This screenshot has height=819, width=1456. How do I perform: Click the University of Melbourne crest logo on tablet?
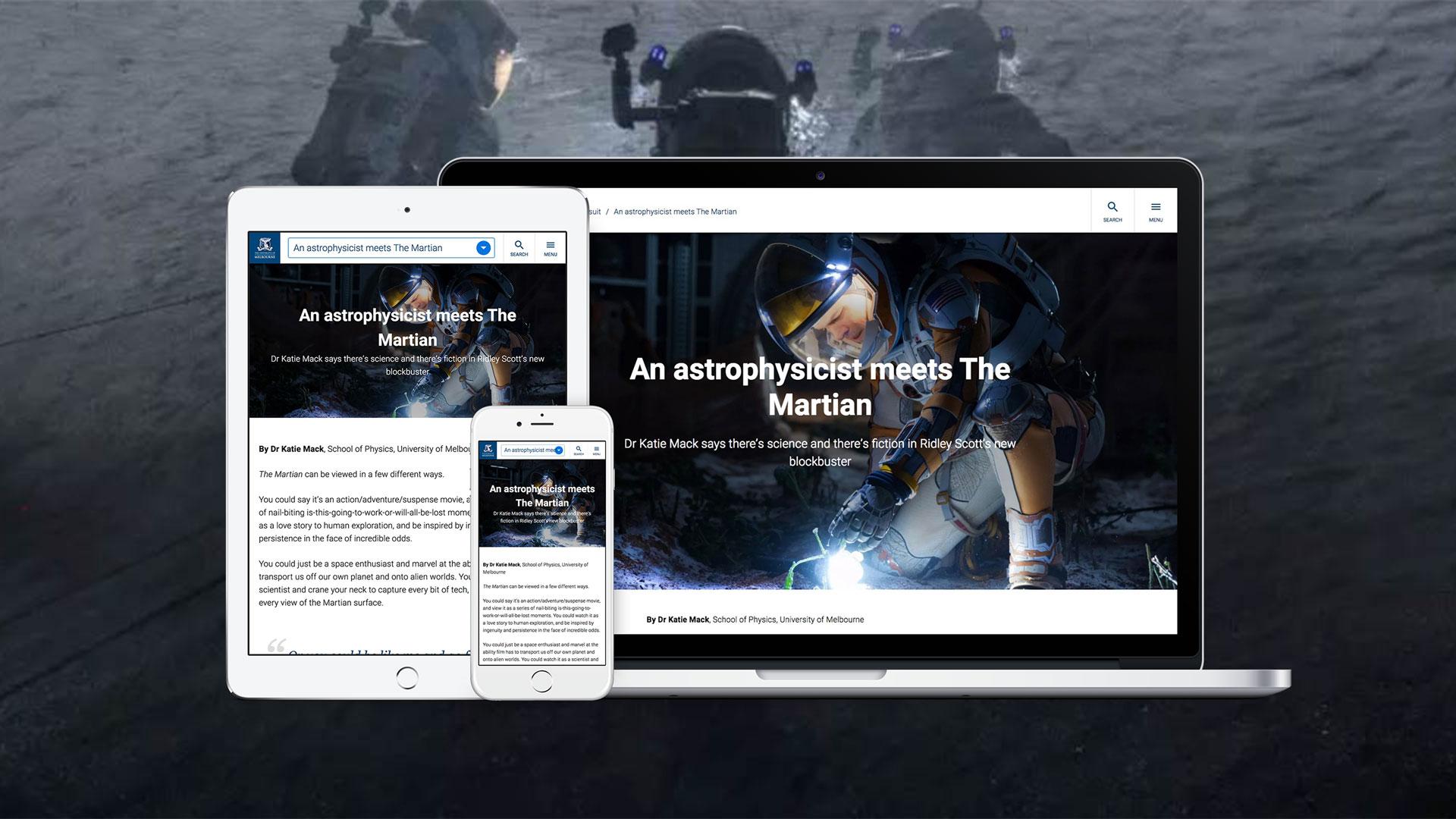pos(265,247)
